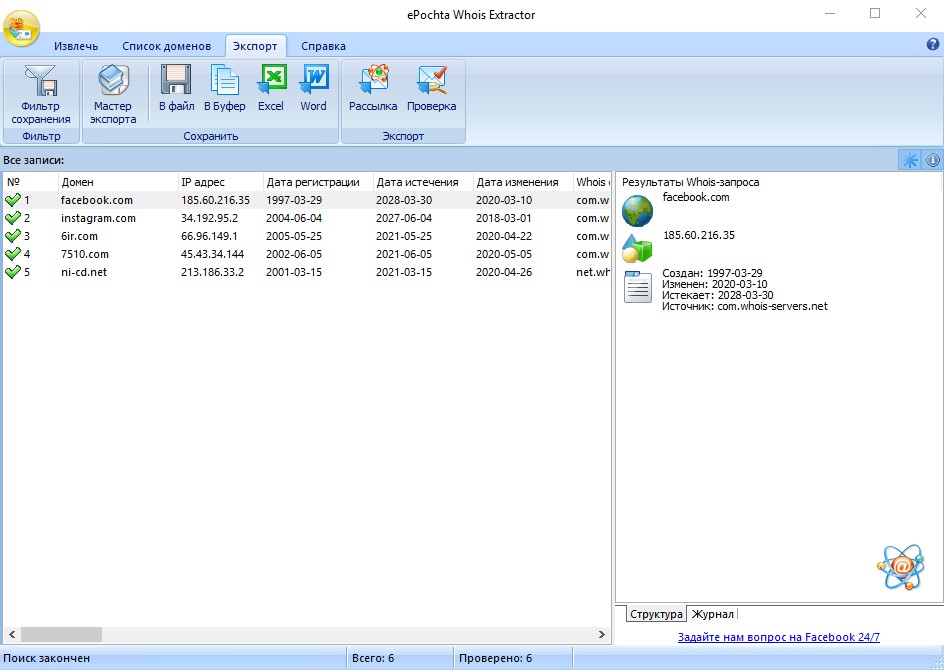Select the facebook.com domain cell
This screenshot has width=944, height=670.
click(97, 200)
